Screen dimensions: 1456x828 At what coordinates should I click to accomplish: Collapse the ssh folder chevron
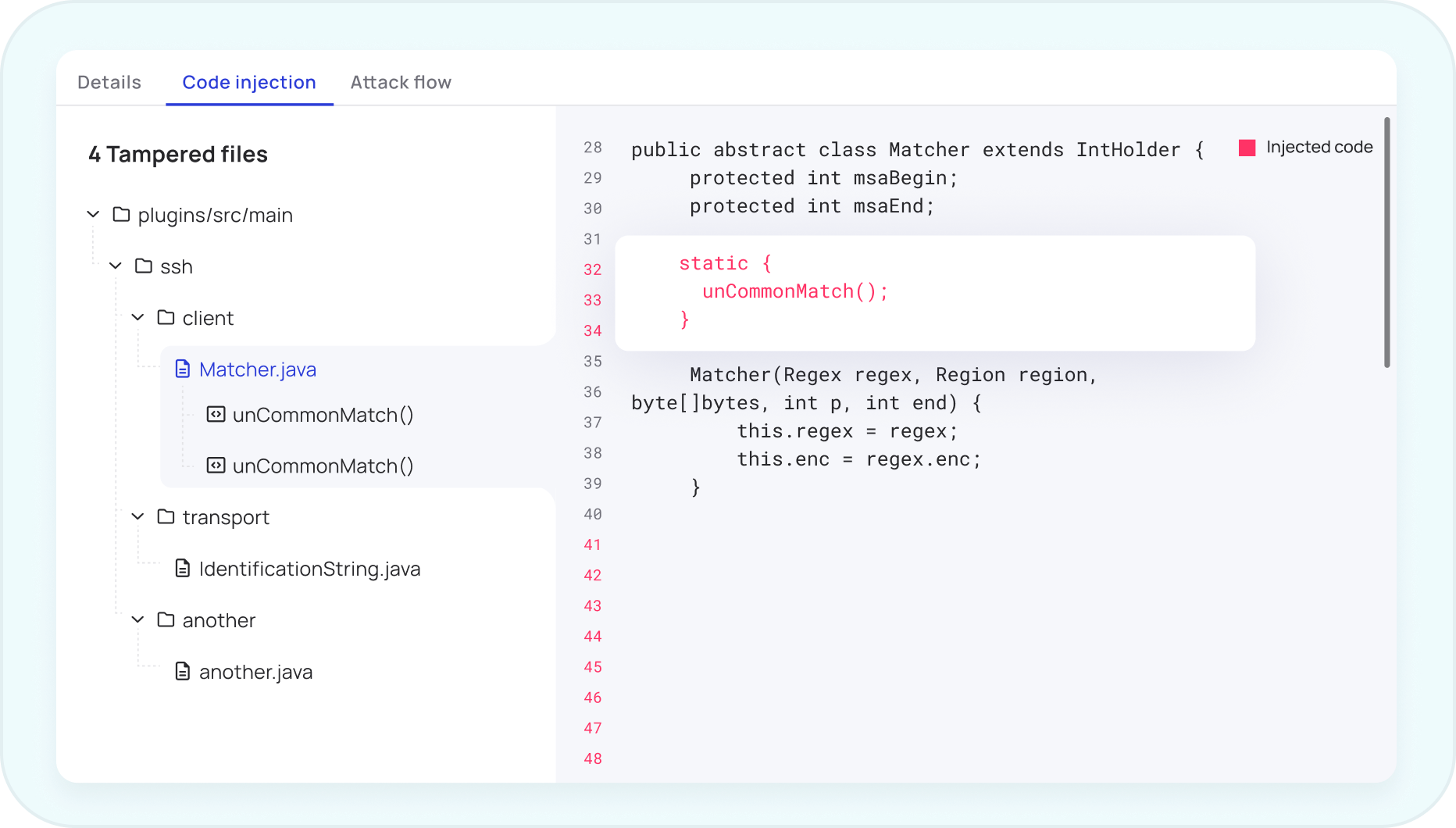point(116,266)
